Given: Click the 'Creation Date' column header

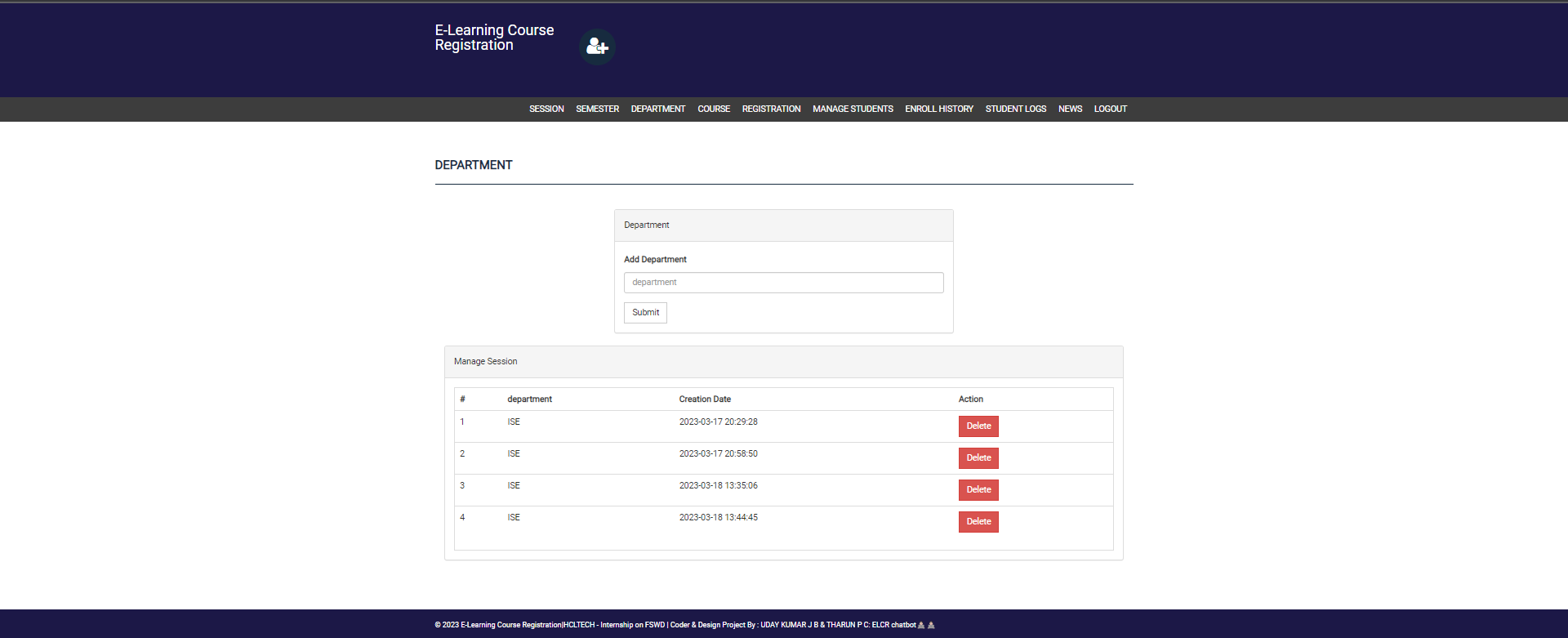Looking at the screenshot, I should coord(705,399).
